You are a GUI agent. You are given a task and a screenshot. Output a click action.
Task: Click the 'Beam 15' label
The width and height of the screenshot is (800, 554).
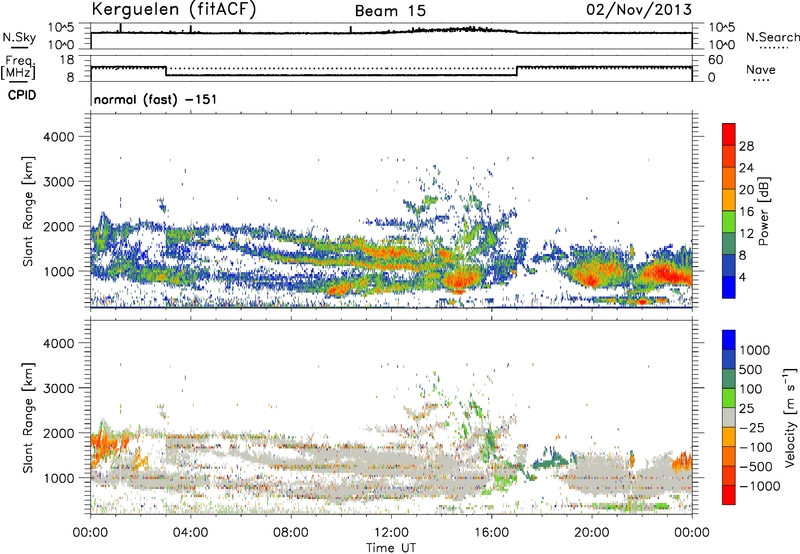pyautogui.click(x=390, y=11)
